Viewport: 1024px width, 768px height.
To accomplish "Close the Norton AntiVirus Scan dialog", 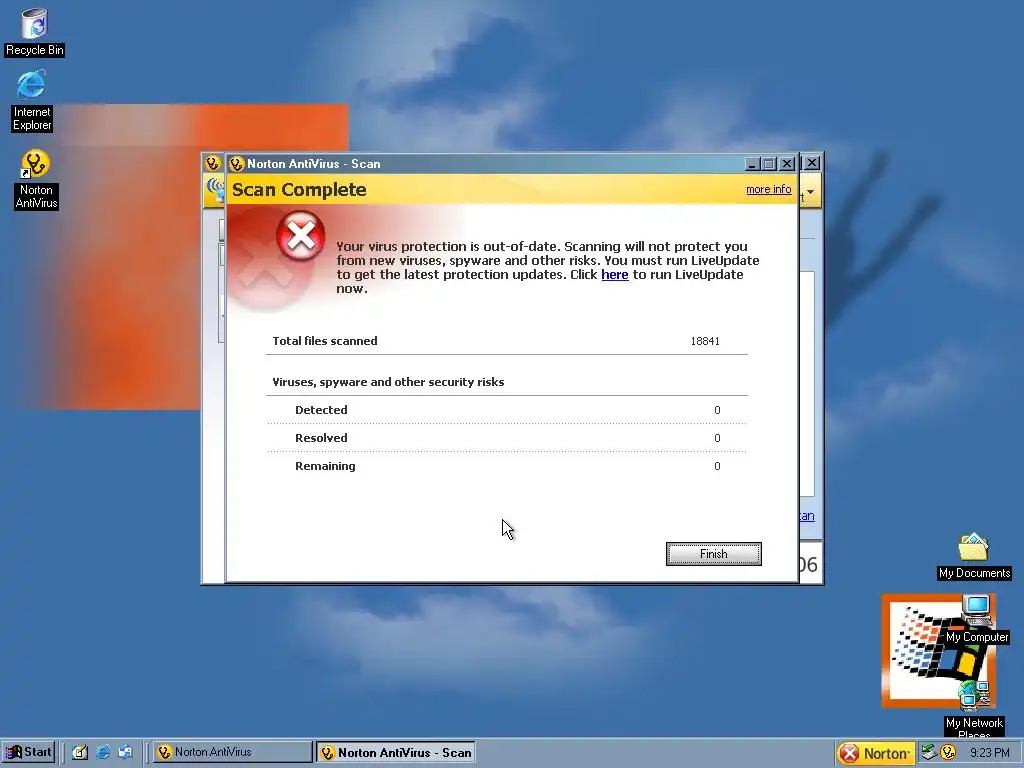I will [787, 164].
